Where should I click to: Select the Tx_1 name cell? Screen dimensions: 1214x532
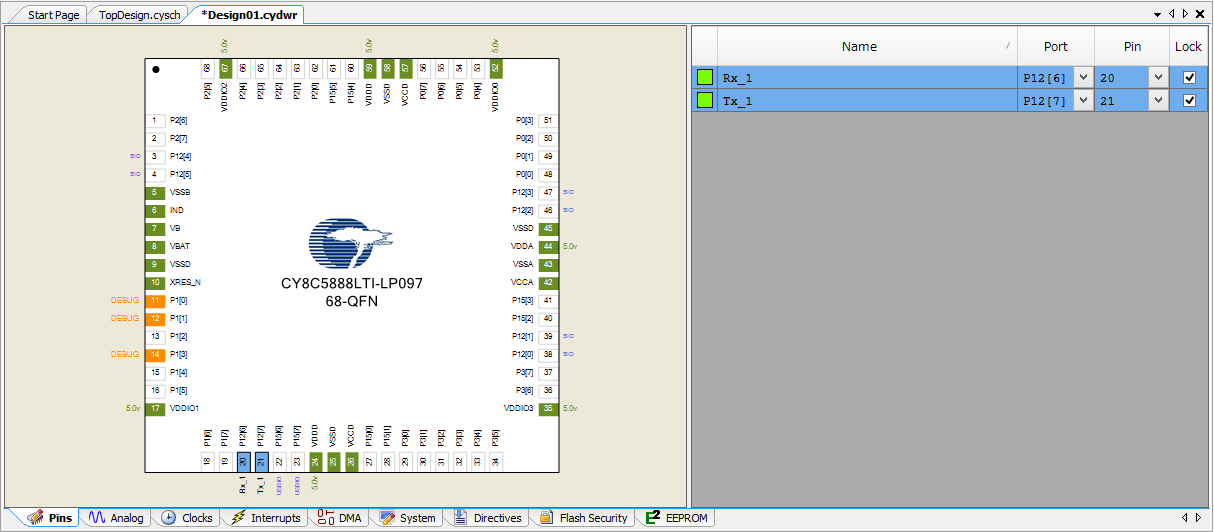867,100
